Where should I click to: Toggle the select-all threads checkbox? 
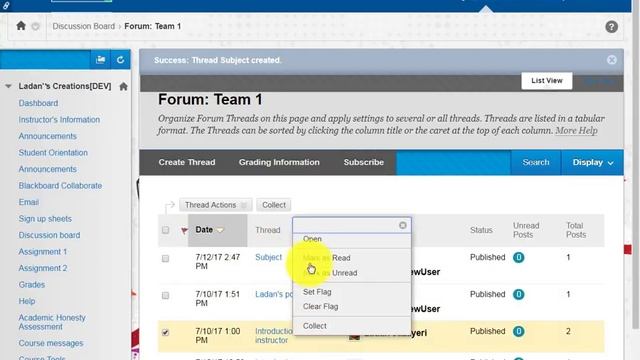[x=165, y=230]
